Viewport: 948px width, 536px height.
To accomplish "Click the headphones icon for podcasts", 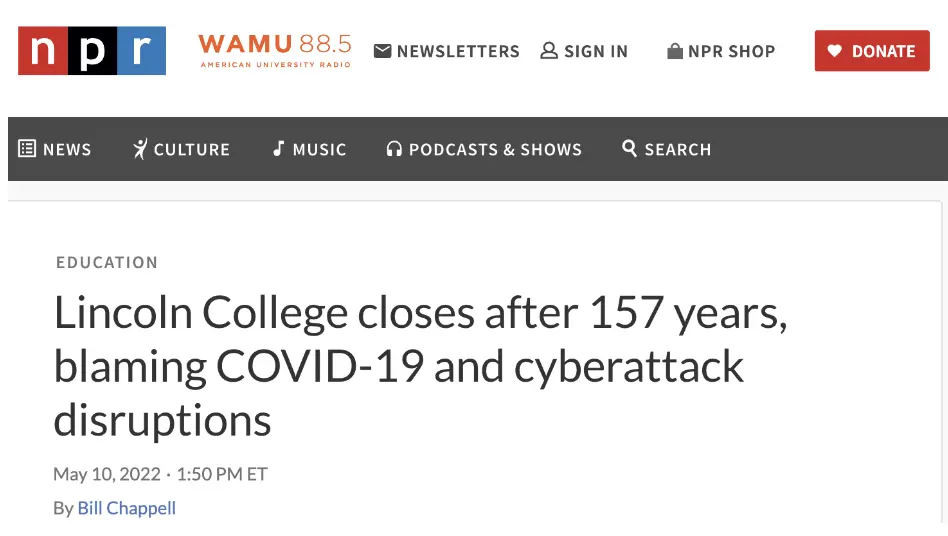I will point(394,149).
